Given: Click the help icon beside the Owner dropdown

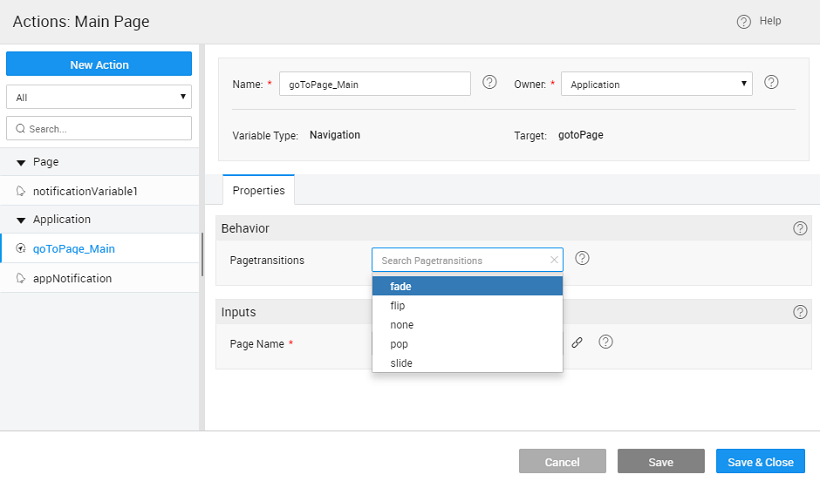Looking at the screenshot, I should tap(771, 83).
